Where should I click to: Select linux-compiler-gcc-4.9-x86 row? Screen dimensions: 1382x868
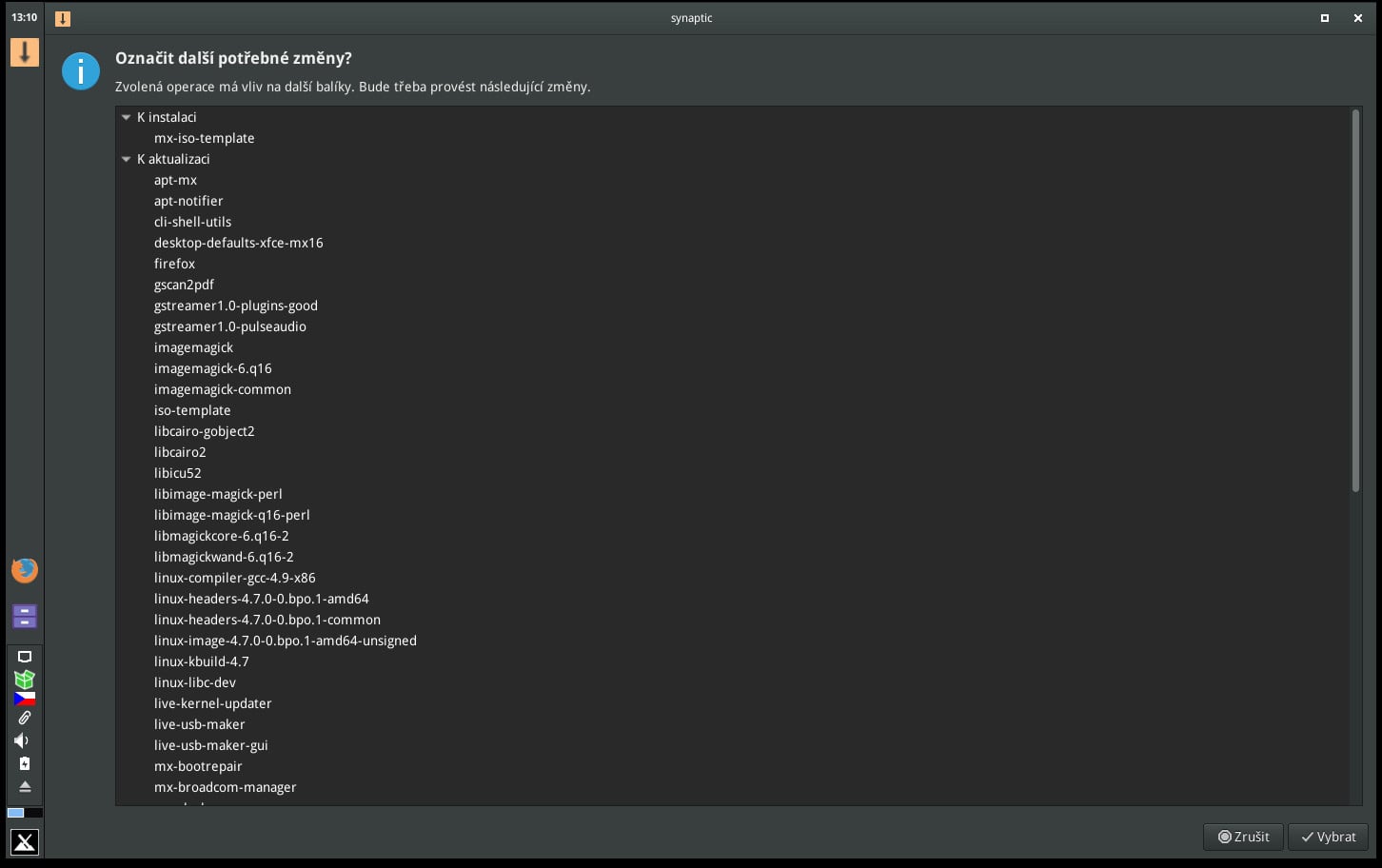point(732,578)
